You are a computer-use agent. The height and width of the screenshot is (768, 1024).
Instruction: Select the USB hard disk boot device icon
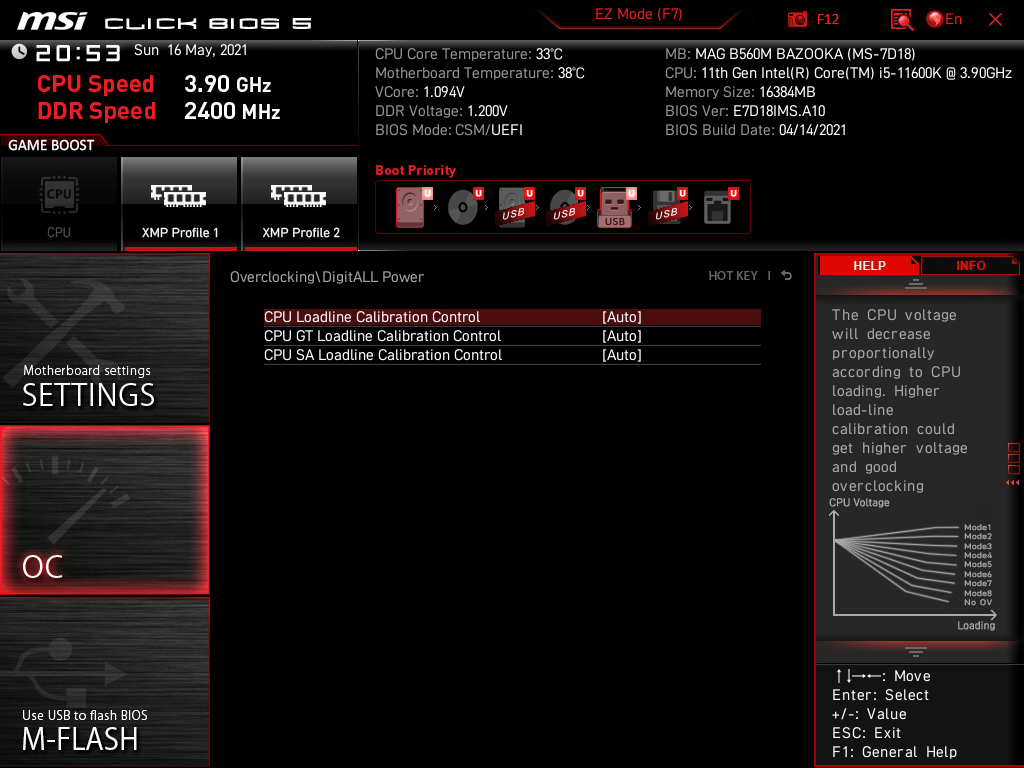(513, 206)
